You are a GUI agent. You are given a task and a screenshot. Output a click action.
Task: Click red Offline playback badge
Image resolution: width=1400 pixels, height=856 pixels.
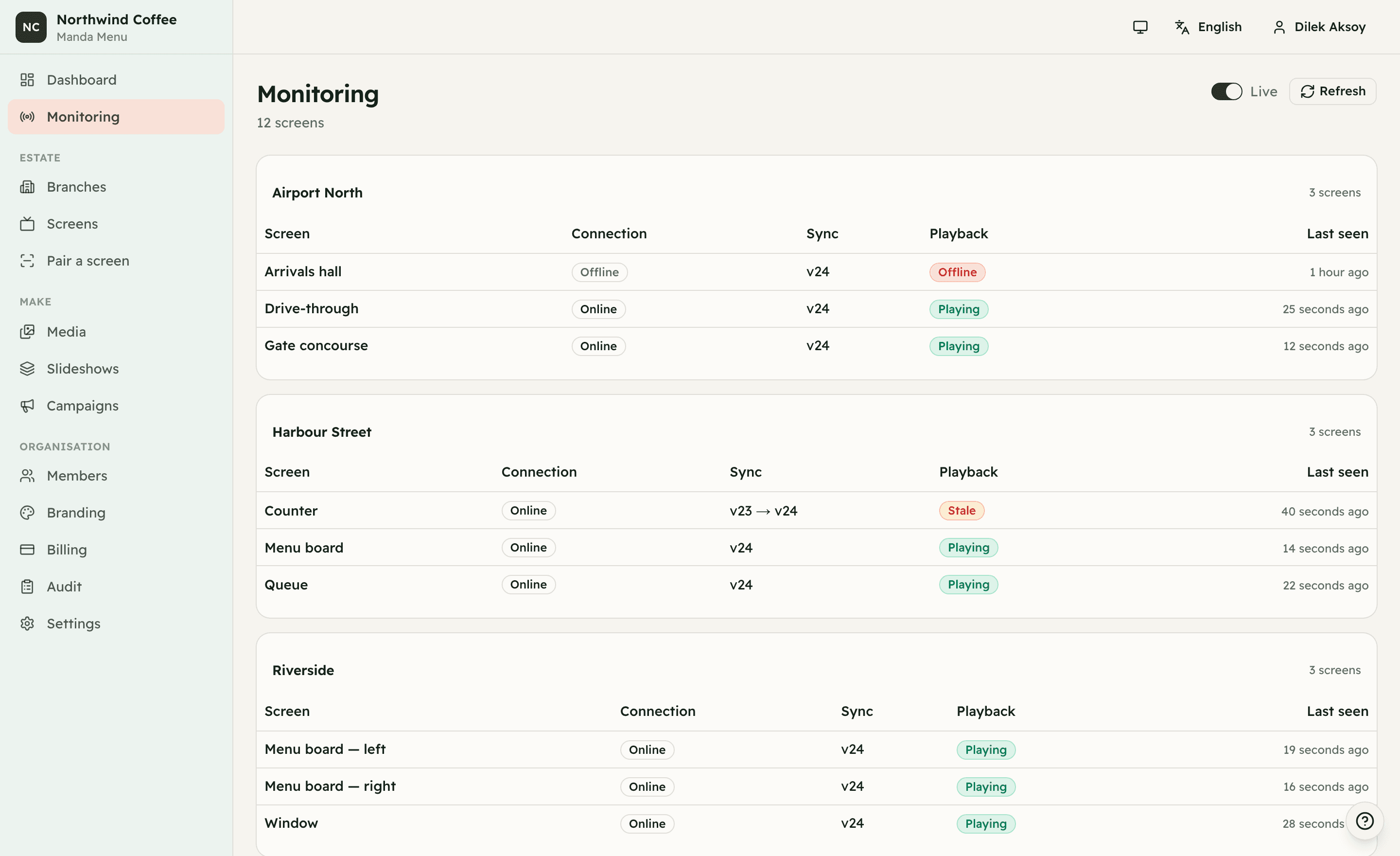click(x=957, y=272)
